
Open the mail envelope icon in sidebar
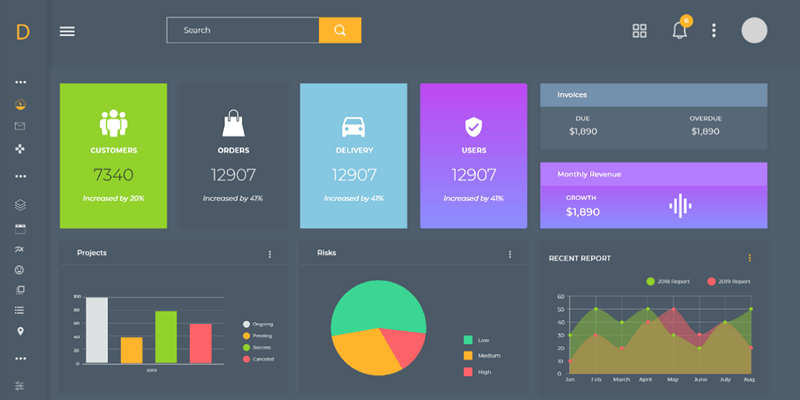[20, 126]
